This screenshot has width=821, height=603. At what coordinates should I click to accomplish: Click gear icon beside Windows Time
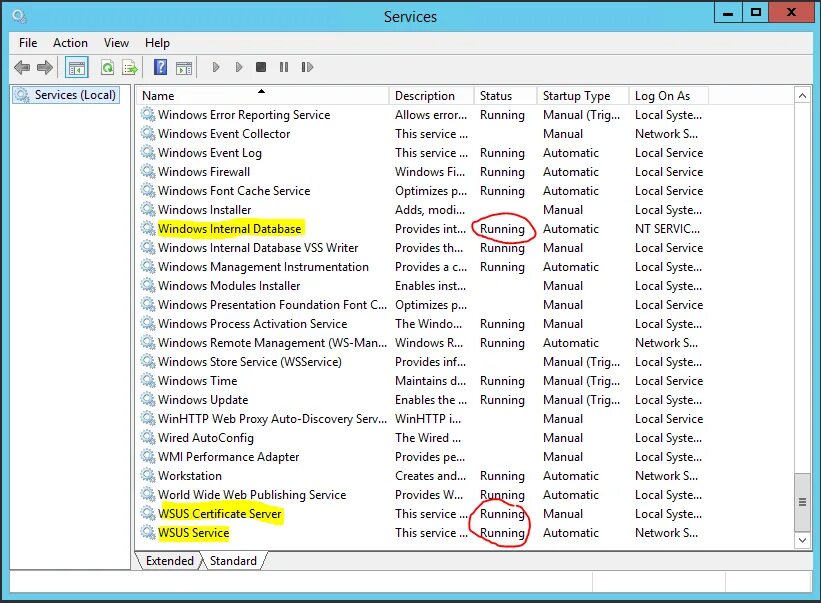[x=148, y=381]
